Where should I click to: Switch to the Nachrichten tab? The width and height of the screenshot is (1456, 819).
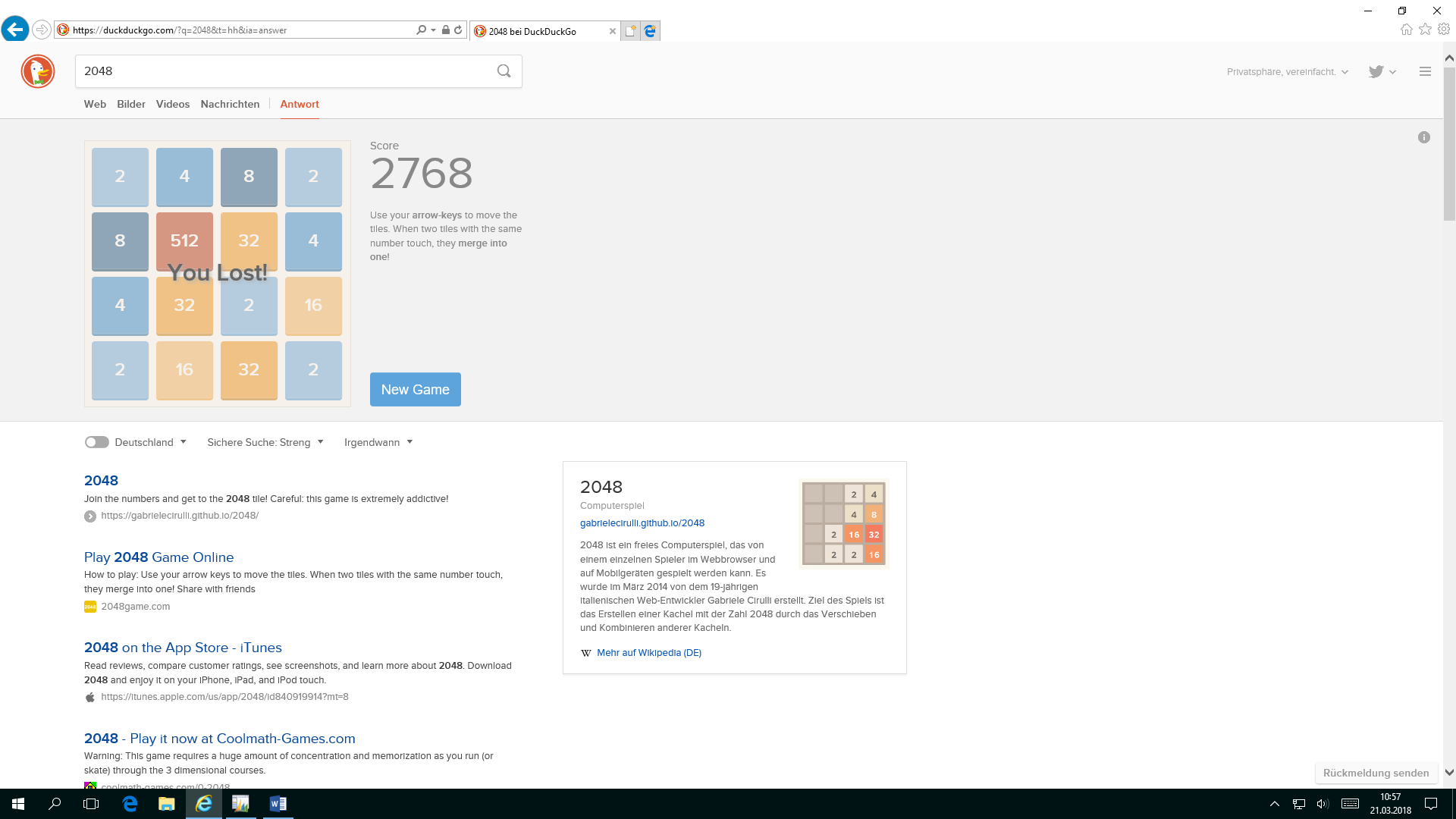click(230, 104)
